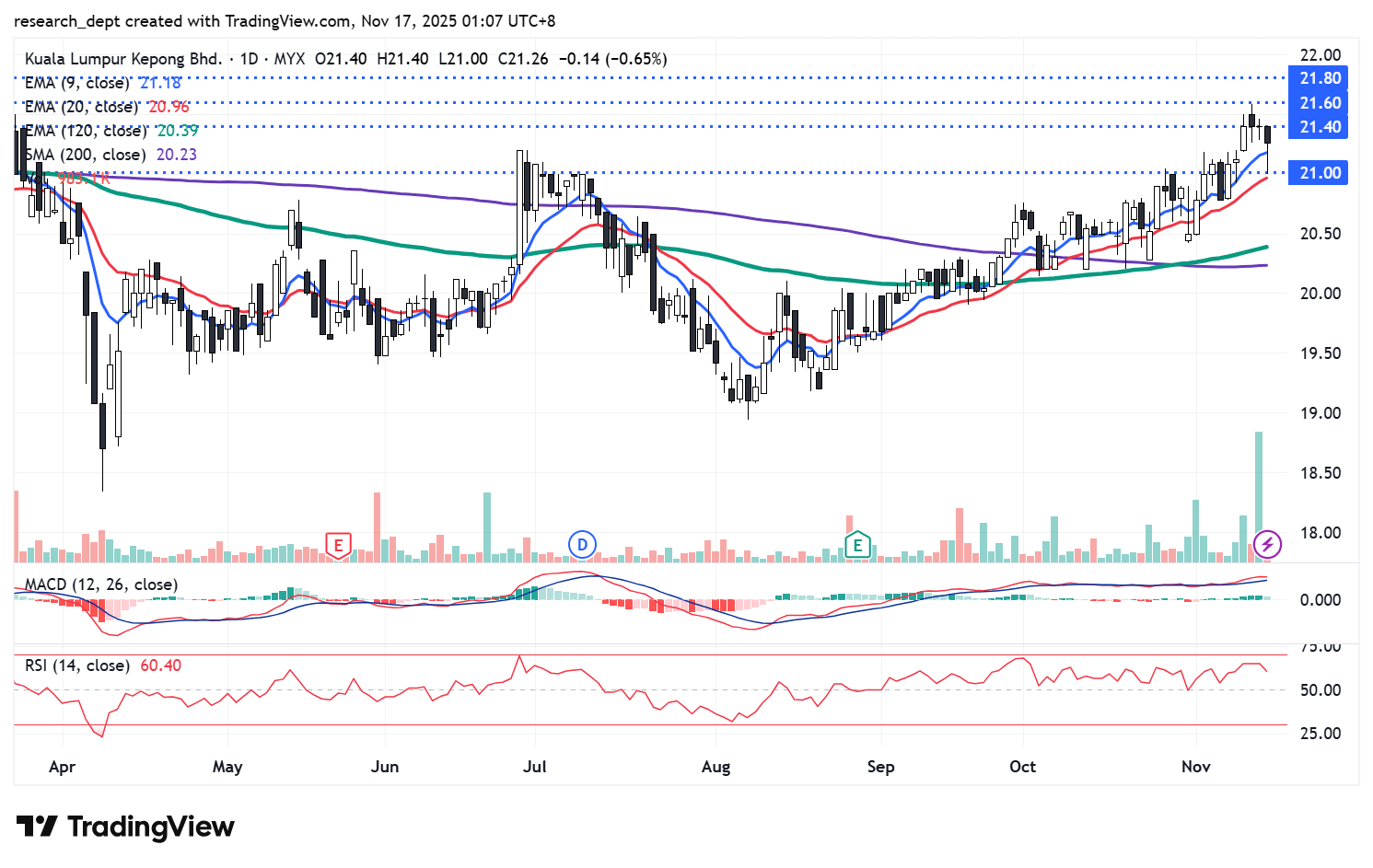Click the blue dividend D marker
Viewport: 1373px width, 868px height.
(x=582, y=545)
